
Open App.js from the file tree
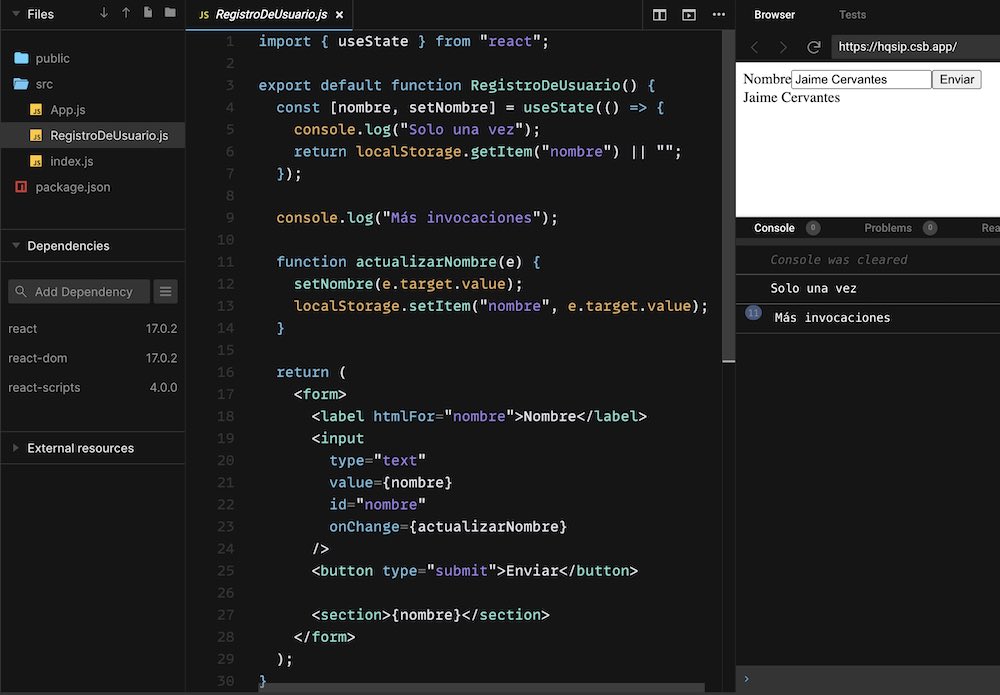[68, 110]
